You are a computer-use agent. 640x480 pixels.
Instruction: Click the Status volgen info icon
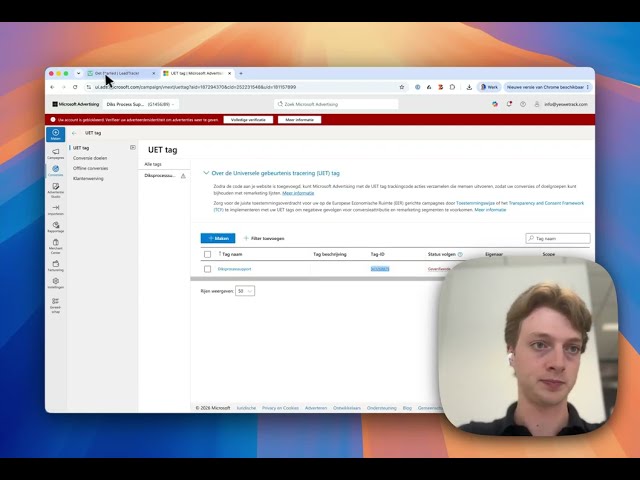point(460,254)
